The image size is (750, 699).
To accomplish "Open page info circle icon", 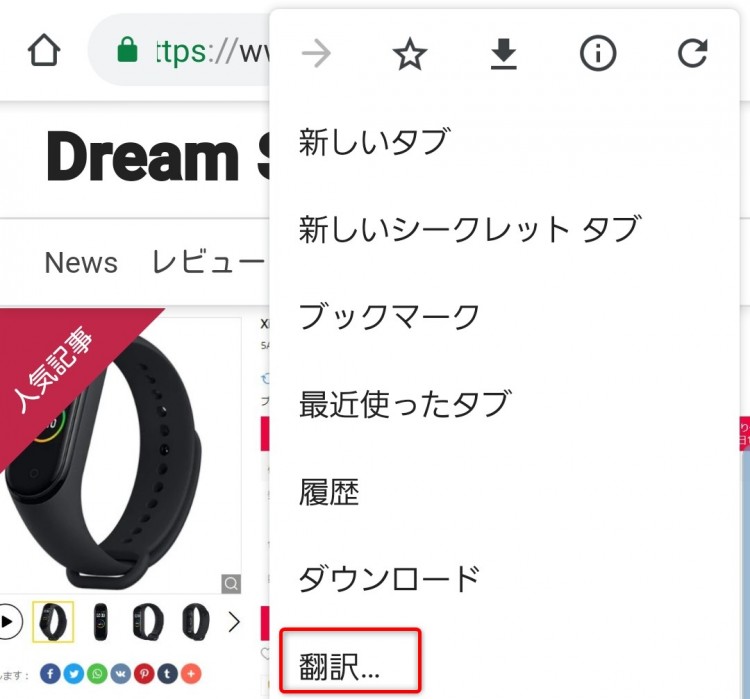I will pyautogui.click(x=598, y=53).
